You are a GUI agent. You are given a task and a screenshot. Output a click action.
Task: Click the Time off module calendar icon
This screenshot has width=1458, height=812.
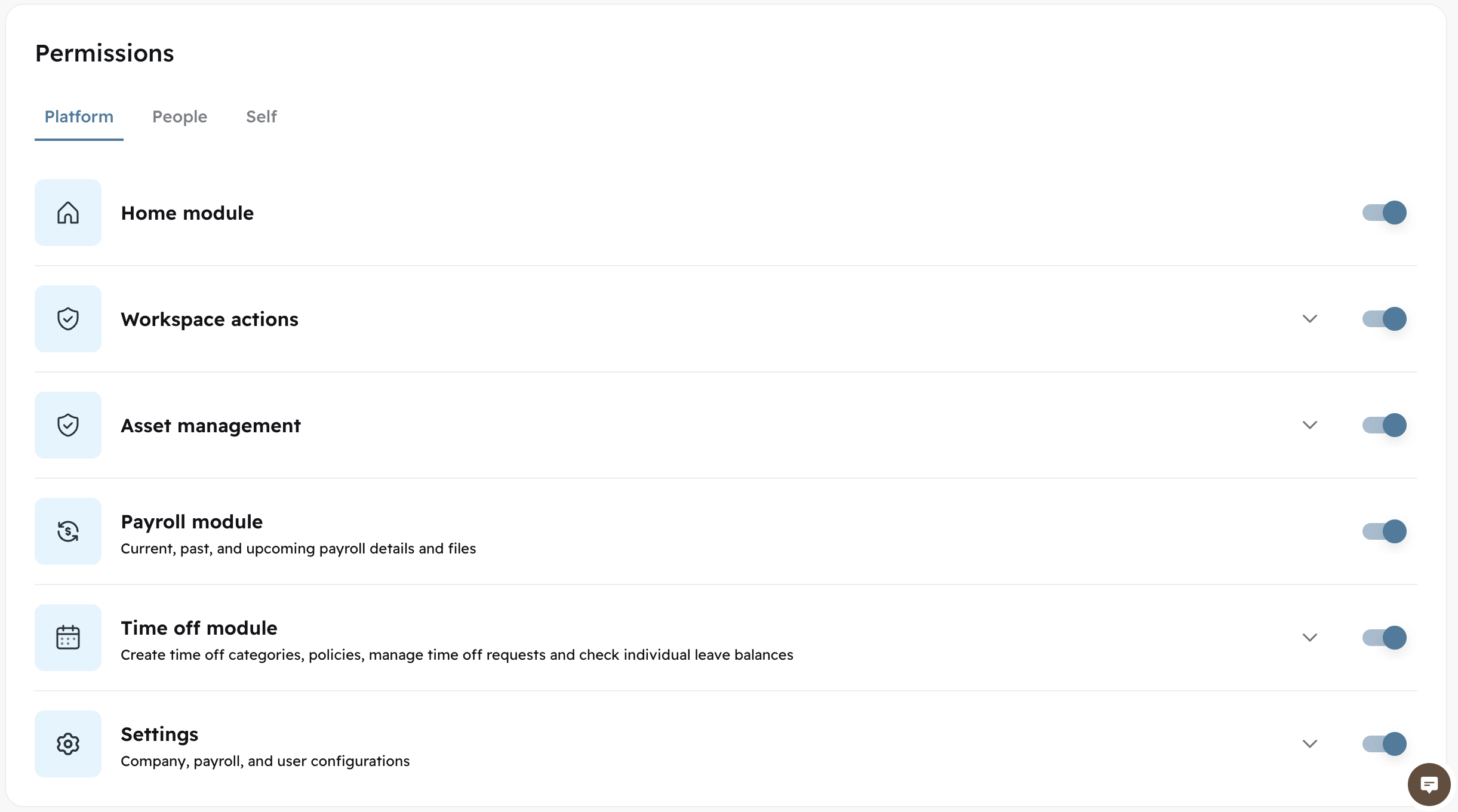pyautogui.click(x=67, y=637)
